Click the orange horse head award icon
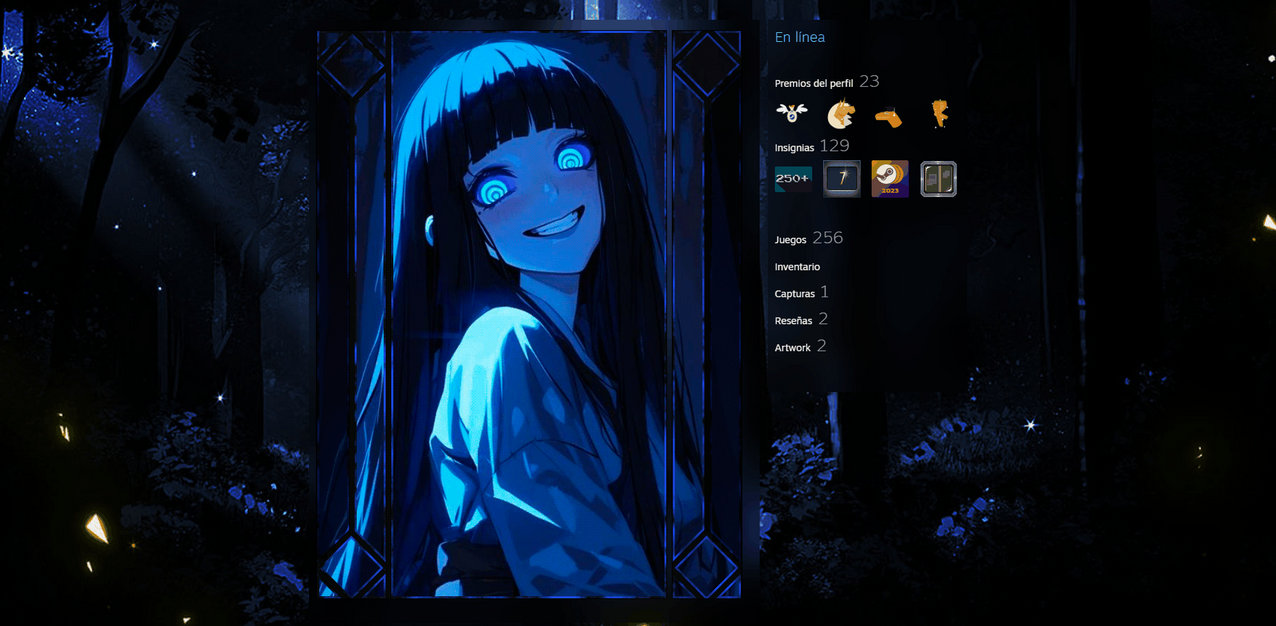 point(889,117)
